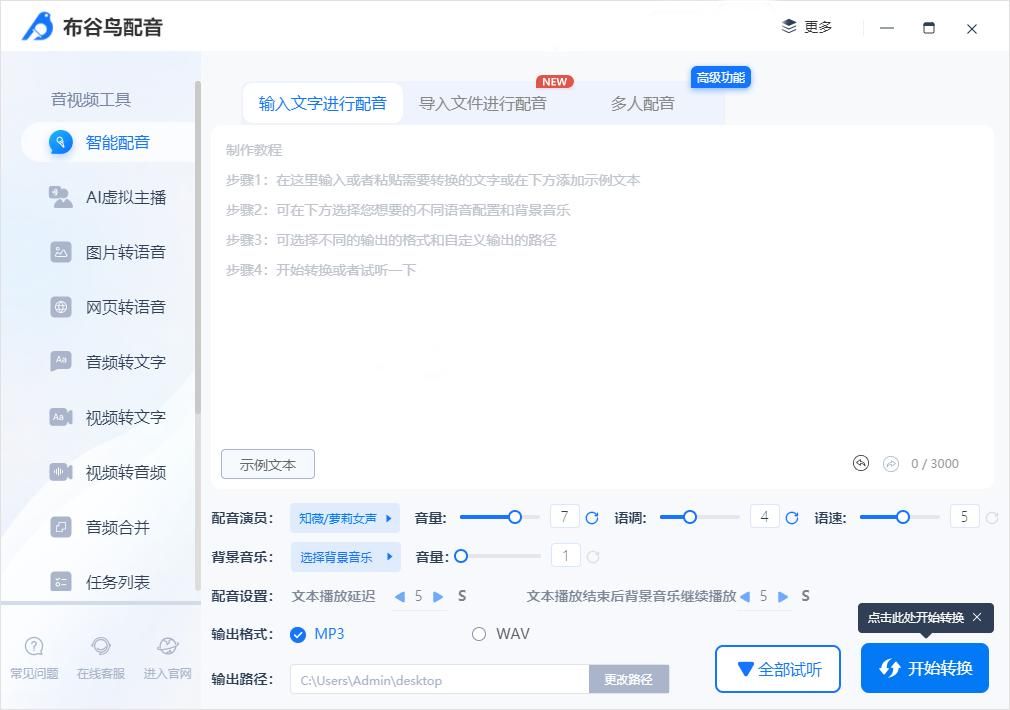This screenshot has height=710, width=1010.
Task: Decrease 文本播放延迟 with left arrow
Action: pyautogui.click(x=400, y=597)
